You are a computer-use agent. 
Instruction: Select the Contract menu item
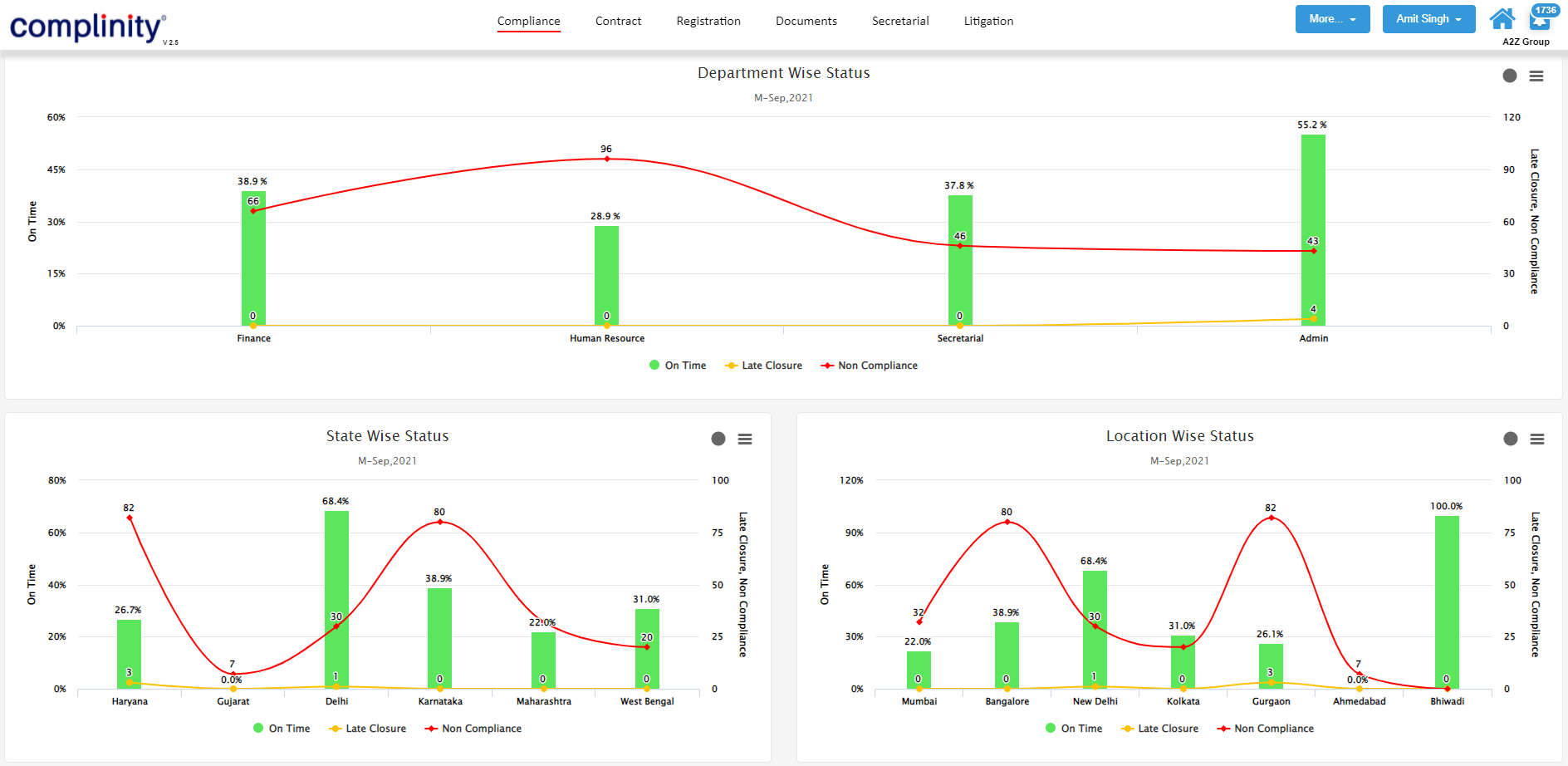click(x=618, y=21)
